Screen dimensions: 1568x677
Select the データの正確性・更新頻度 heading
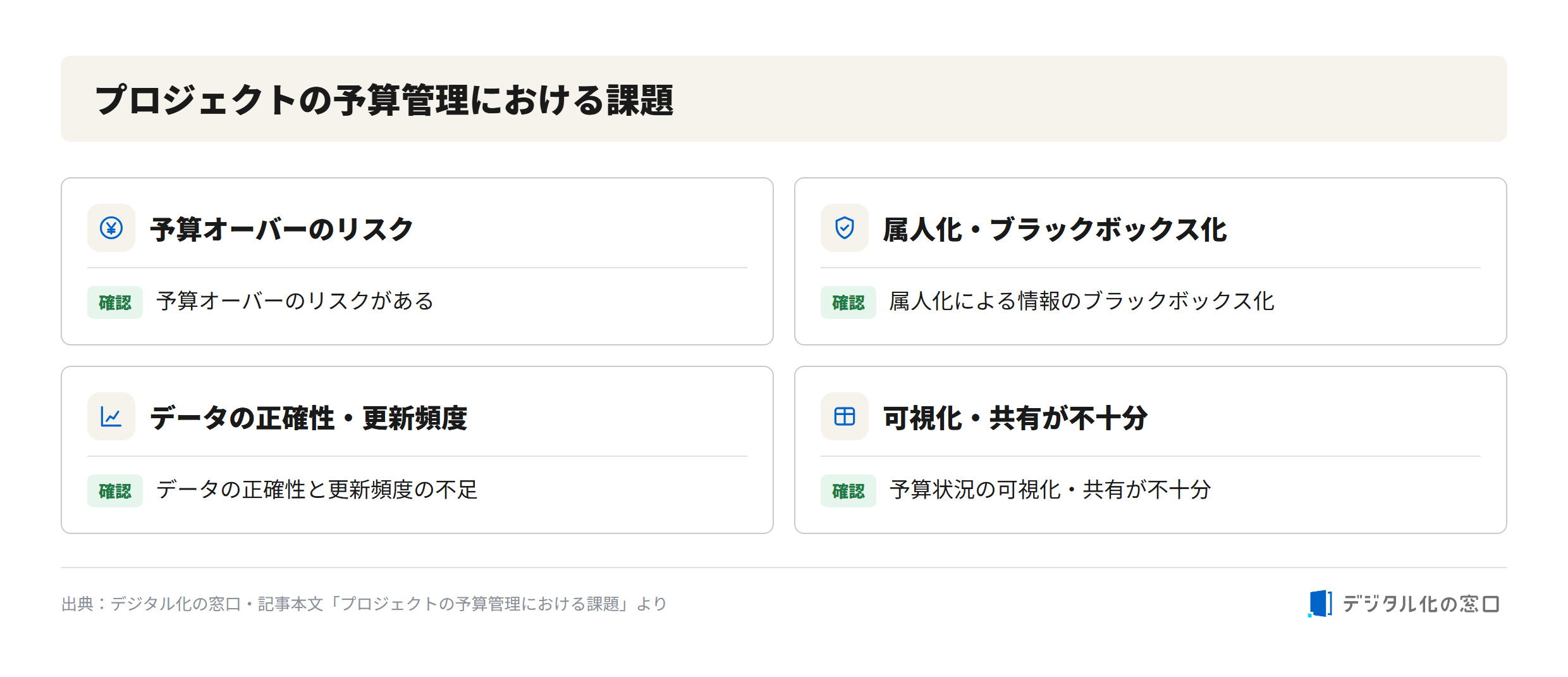coord(309,417)
